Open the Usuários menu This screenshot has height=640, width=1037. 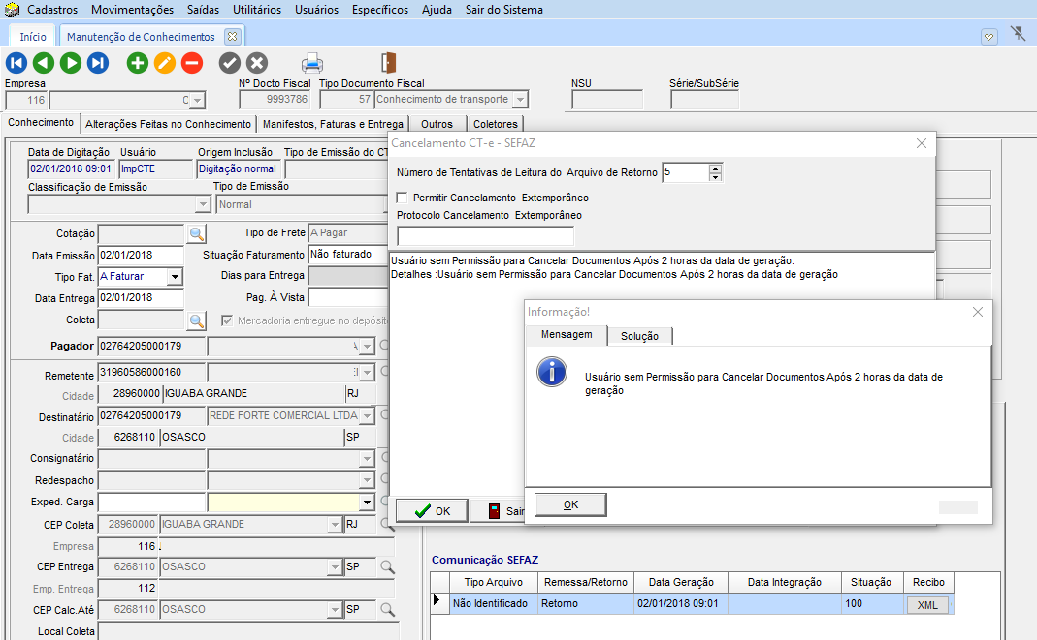(x=317, y=10)
